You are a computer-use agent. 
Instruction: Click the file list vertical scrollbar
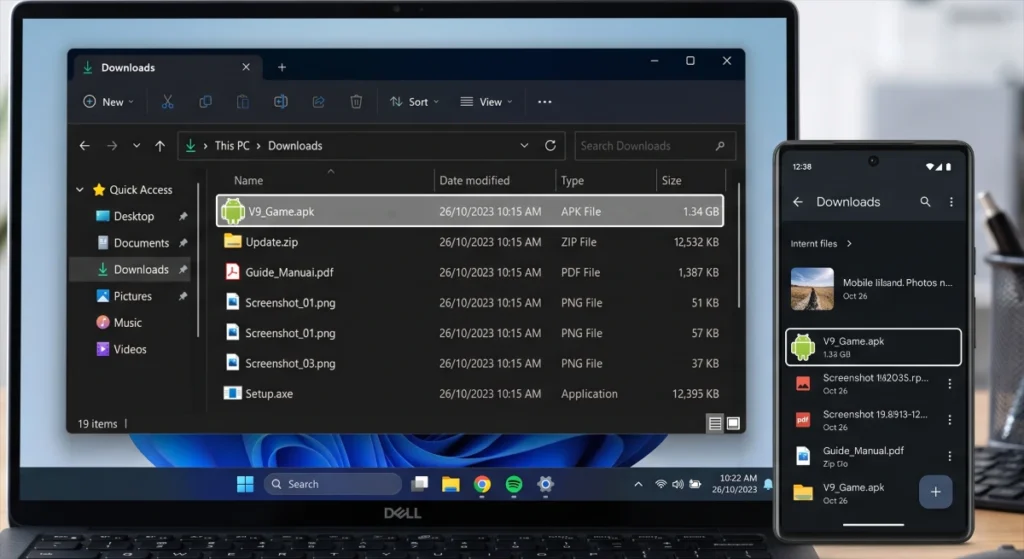point(739,245)
